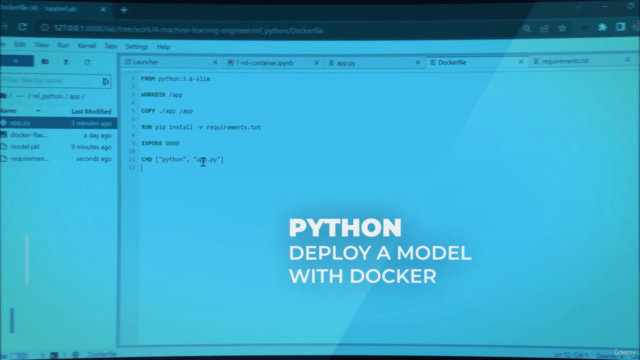The height and width of the screenshot is (360, 640).
Task: Close the Launcher tab
Action: click(x=215, y=62)
